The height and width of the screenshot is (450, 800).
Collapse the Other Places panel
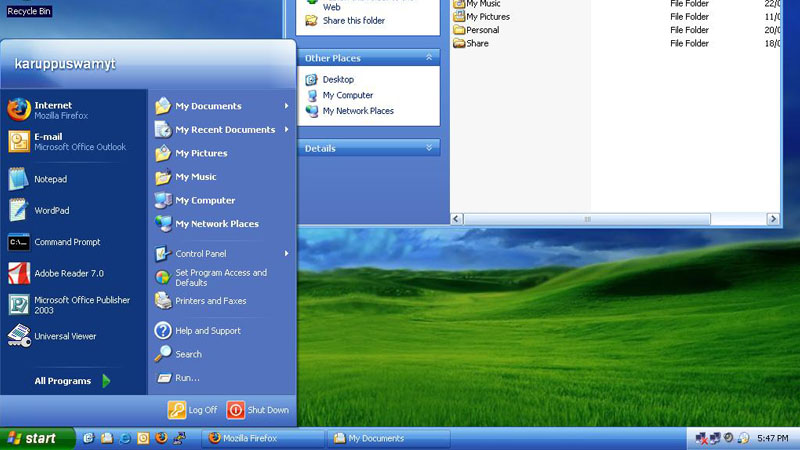tap(429, 58)
